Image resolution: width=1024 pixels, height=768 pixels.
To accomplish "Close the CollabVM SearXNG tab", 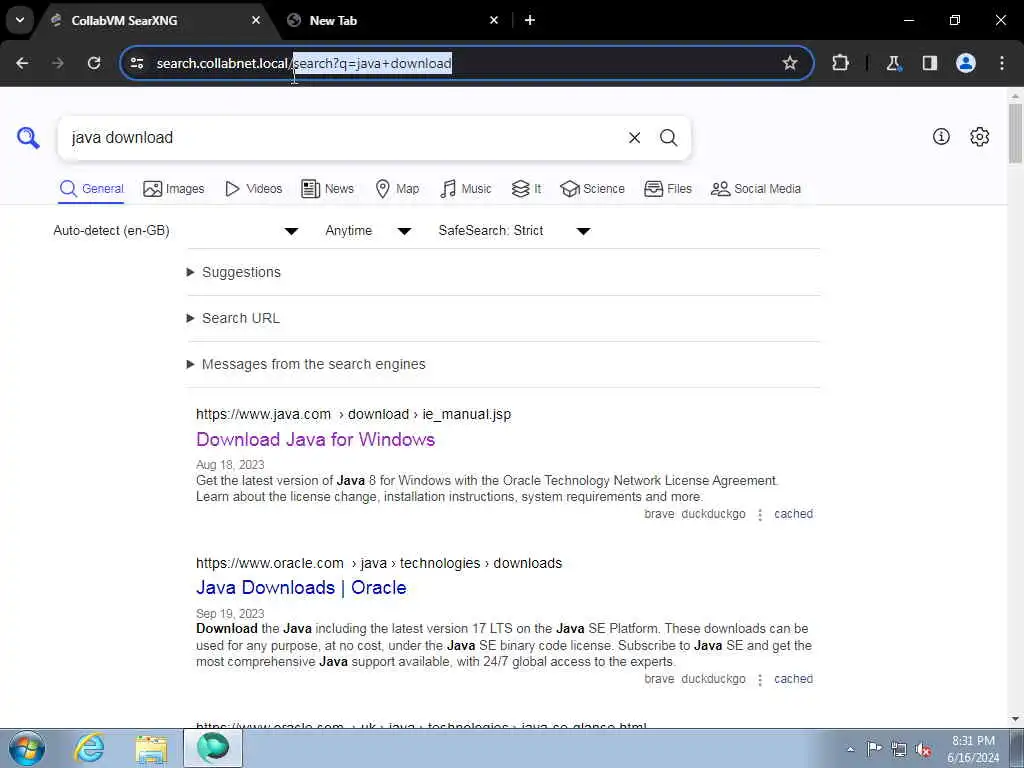I will click(x=256, y=20).
